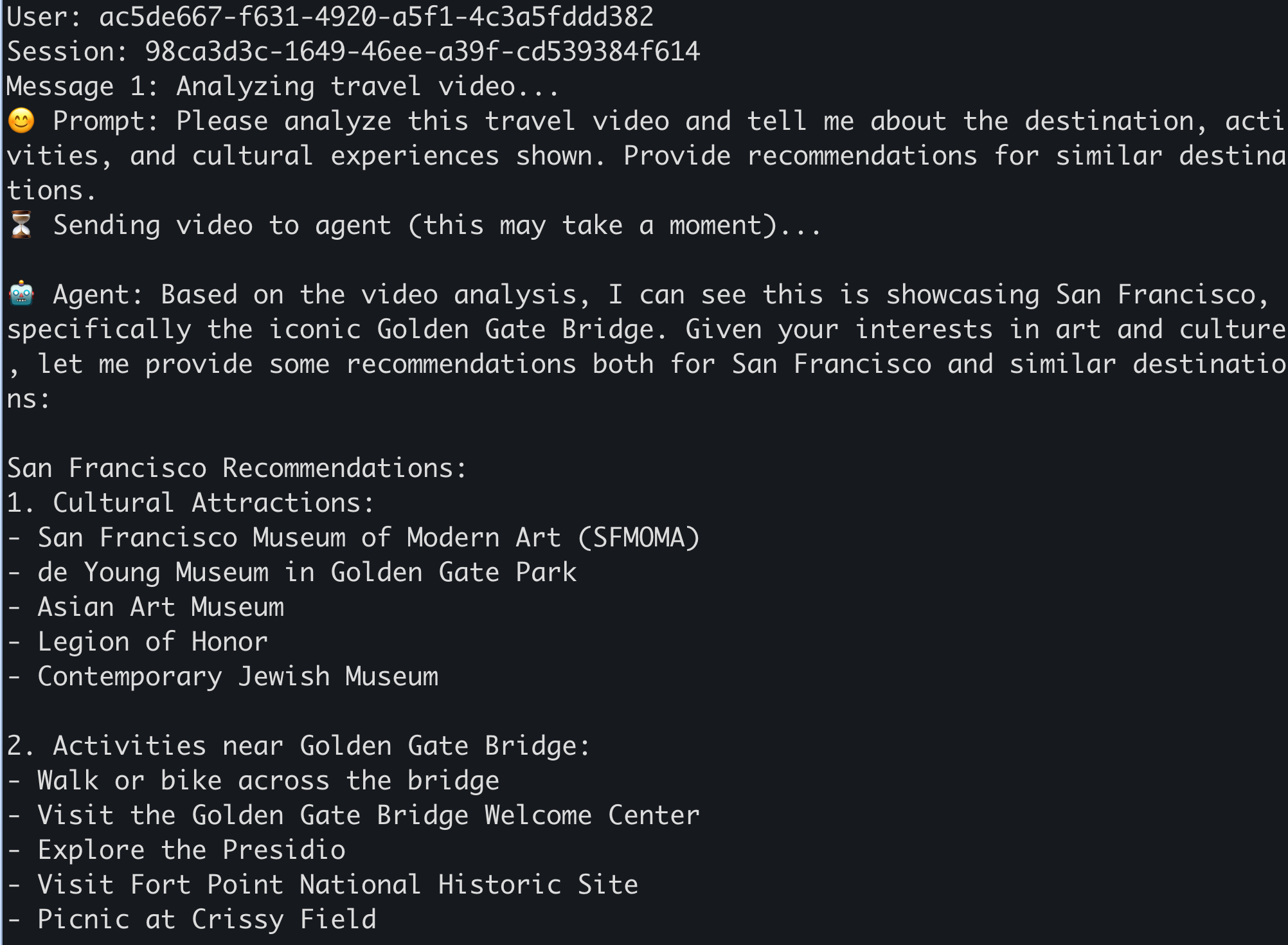Click the hourglass emoji before Sending video
Viewport: 1288px width, 945px height.
[x=21, y=225]
